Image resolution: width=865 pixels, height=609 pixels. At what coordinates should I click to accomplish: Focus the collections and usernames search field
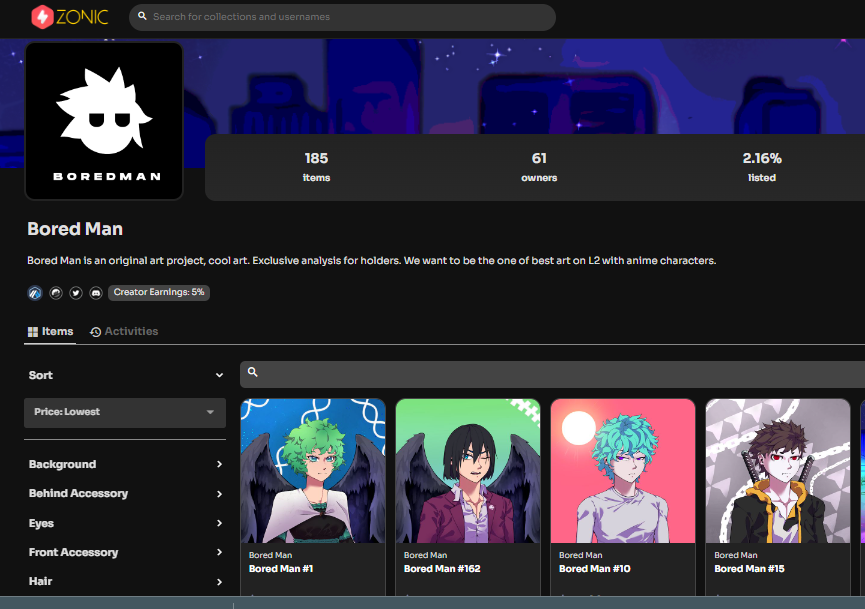342,17
